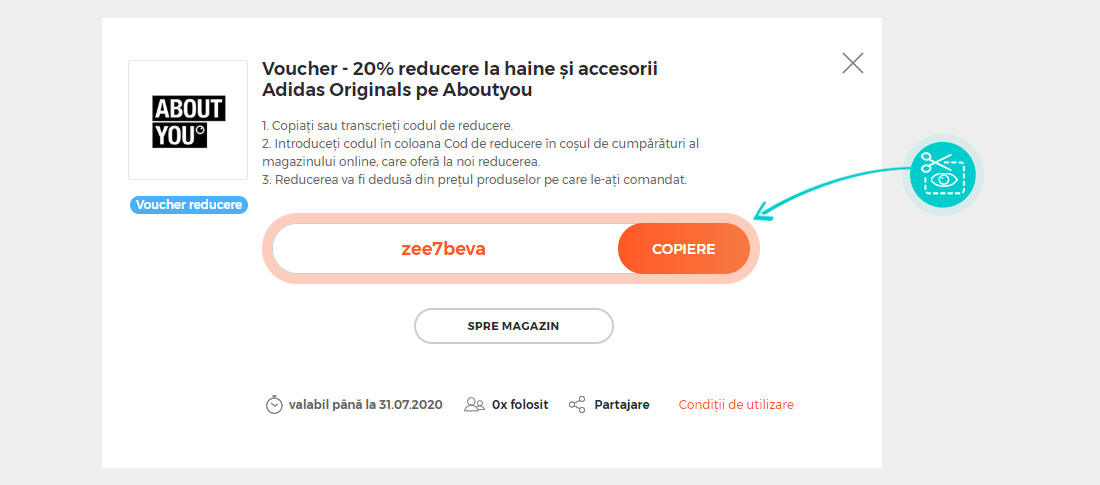Click instruction step 1 about copying code

click(387, 126)
